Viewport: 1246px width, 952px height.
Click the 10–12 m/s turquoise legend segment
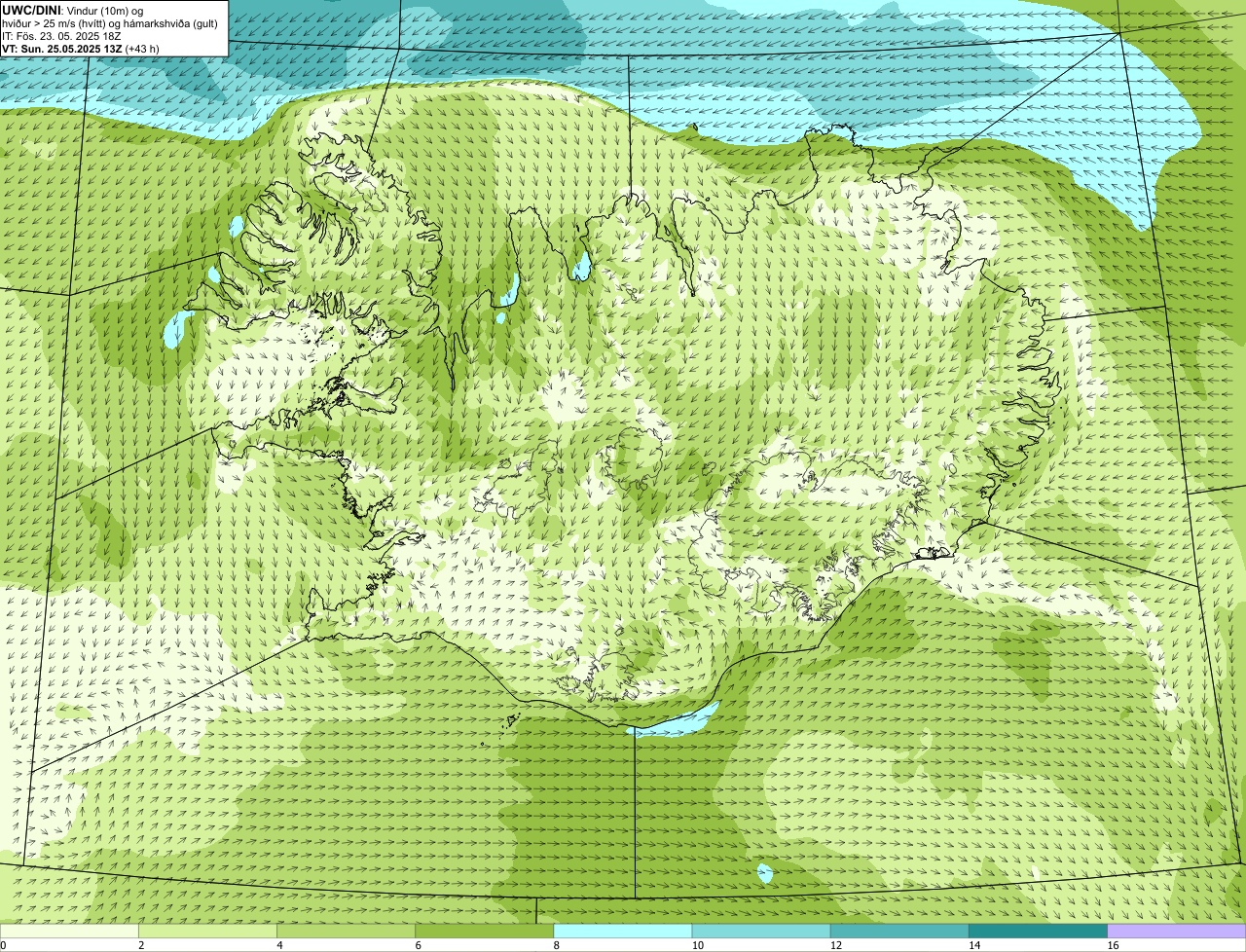(761, 932)
